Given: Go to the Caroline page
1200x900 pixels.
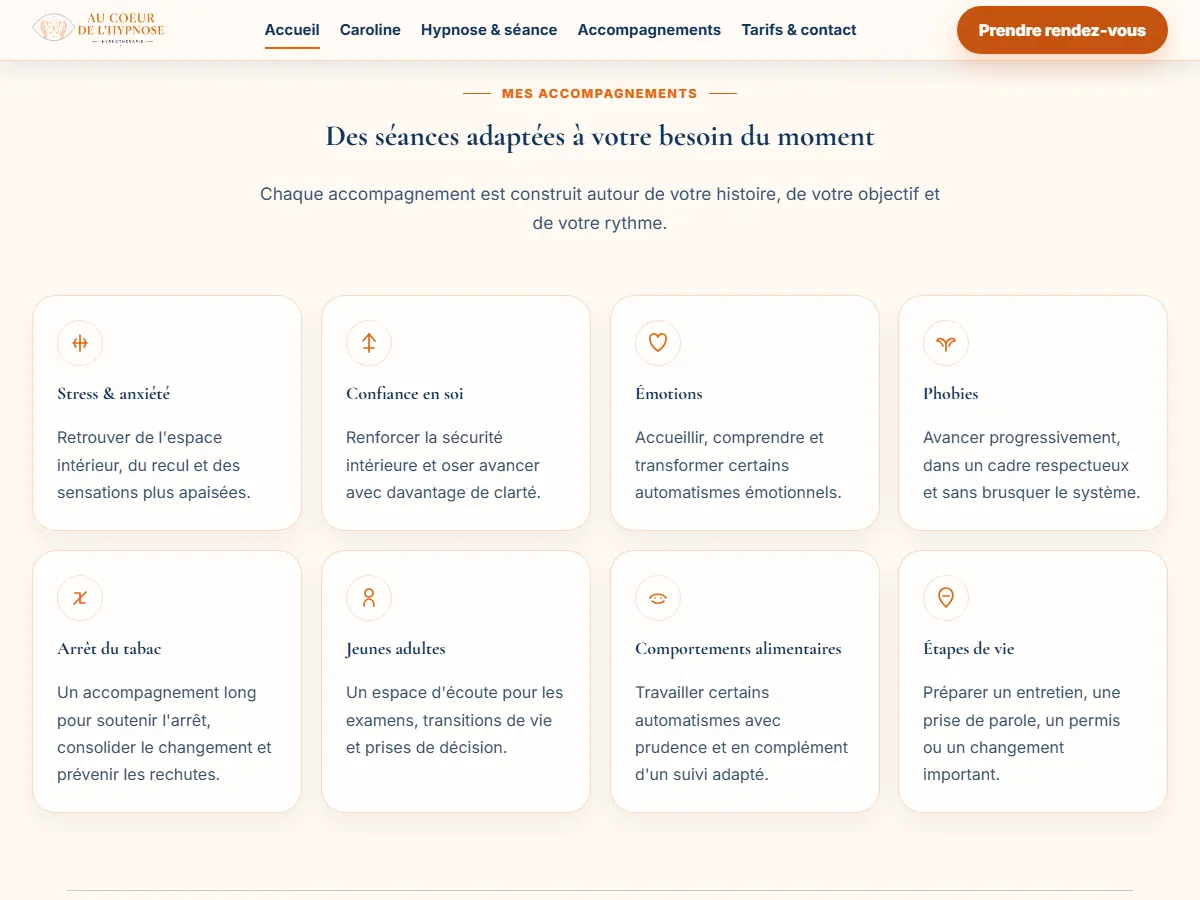Looking at the screenshot, I should (x=370, y=30).
